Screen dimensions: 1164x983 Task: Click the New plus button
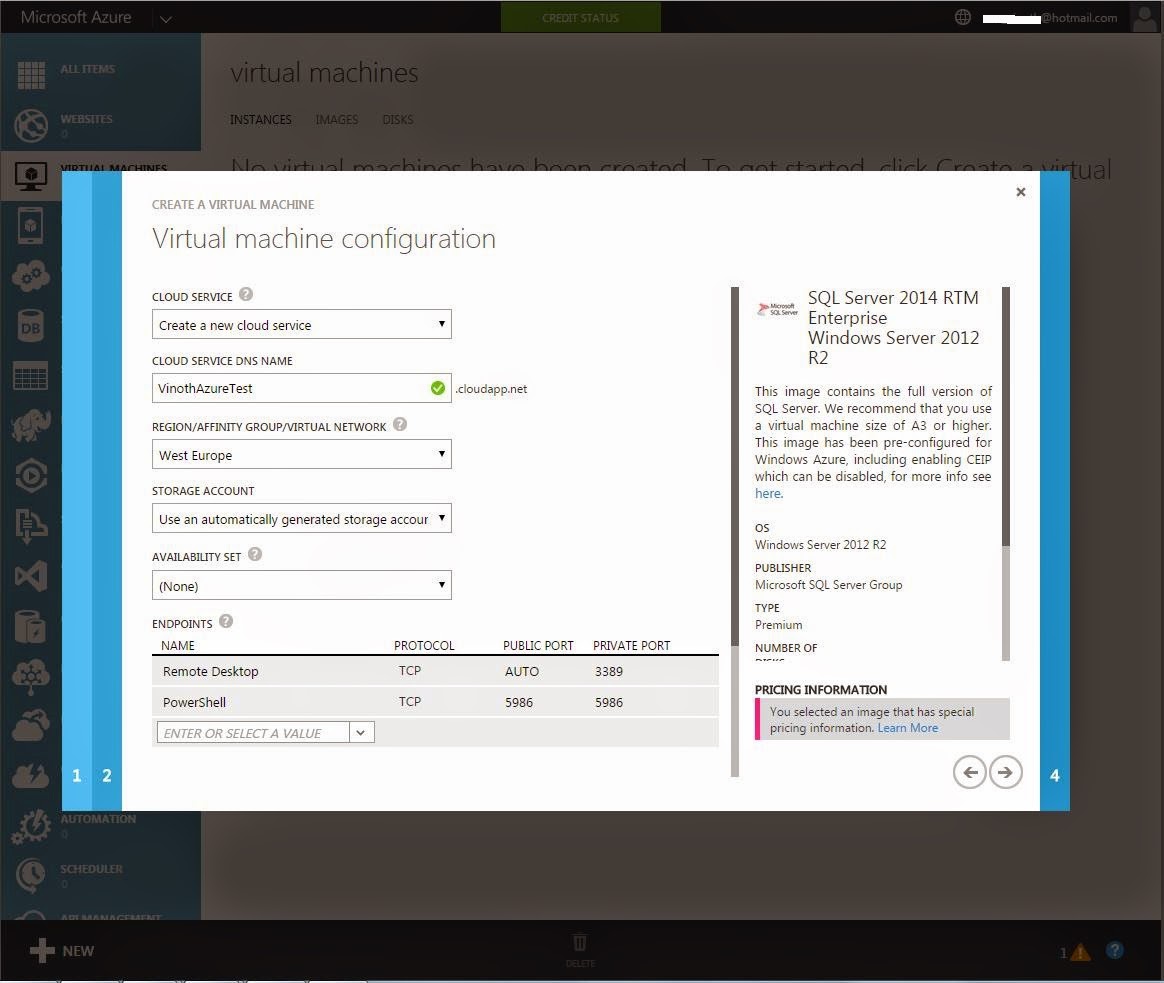(62, 950)
